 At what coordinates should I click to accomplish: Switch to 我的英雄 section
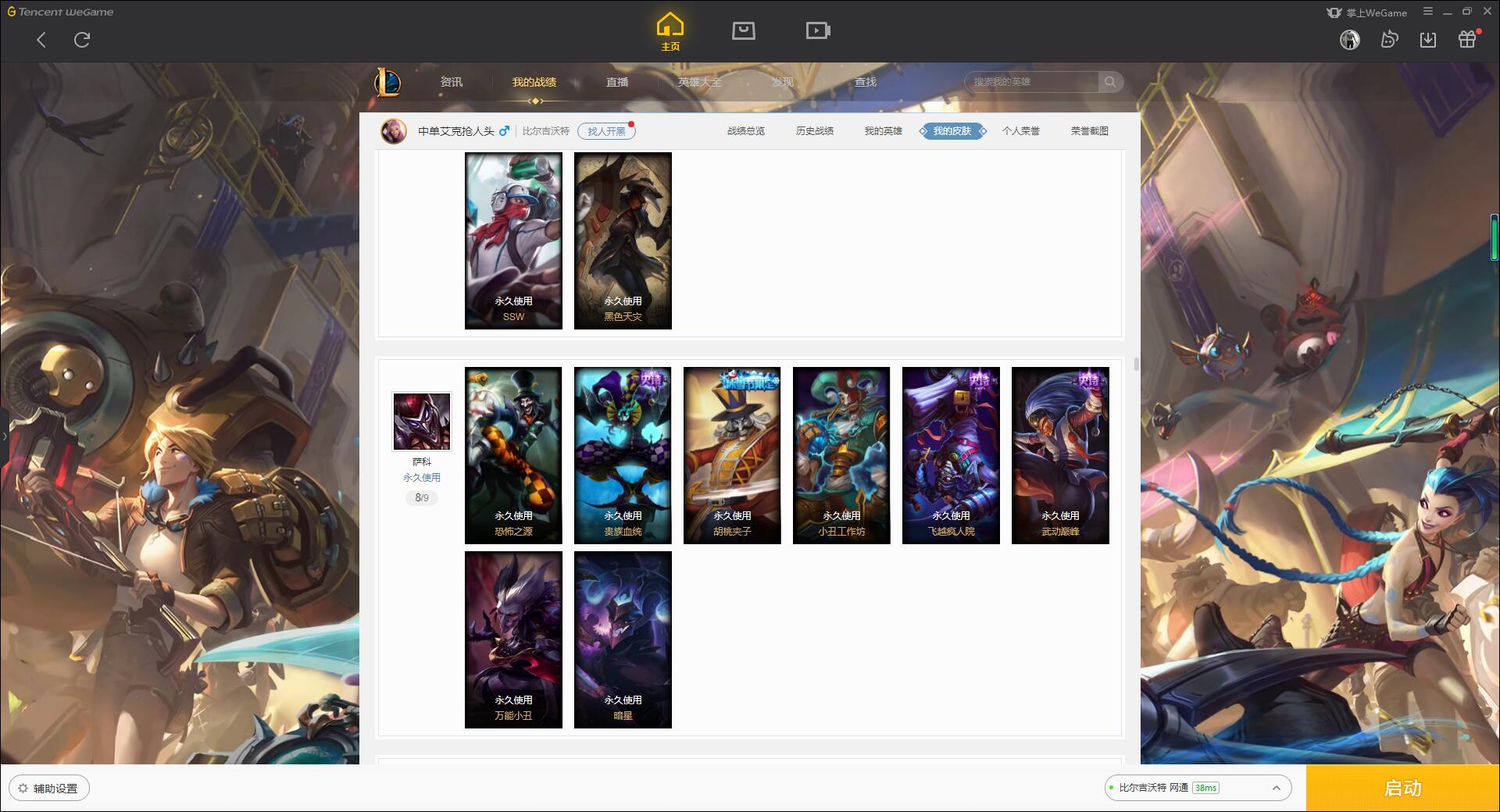point(884,131)
